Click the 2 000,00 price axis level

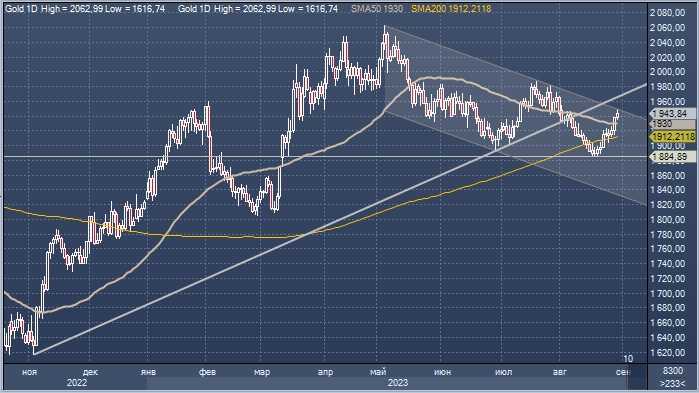pos(667,72)
